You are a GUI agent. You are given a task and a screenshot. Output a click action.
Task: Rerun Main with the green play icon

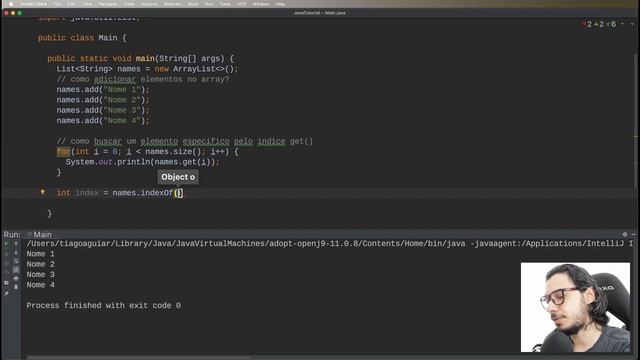click(x=6, y=244)
